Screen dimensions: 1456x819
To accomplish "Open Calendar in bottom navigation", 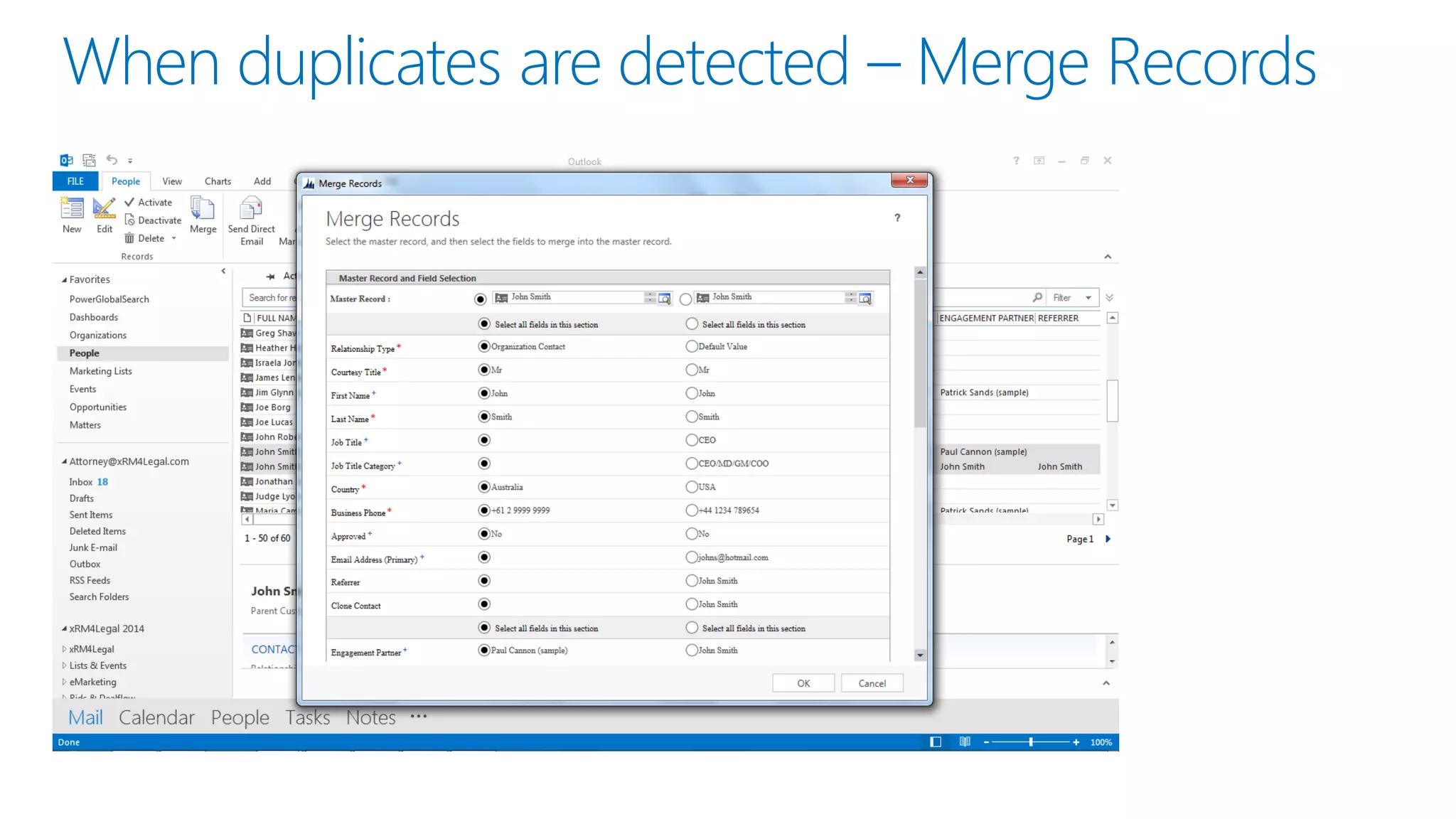I will point(156,717).
